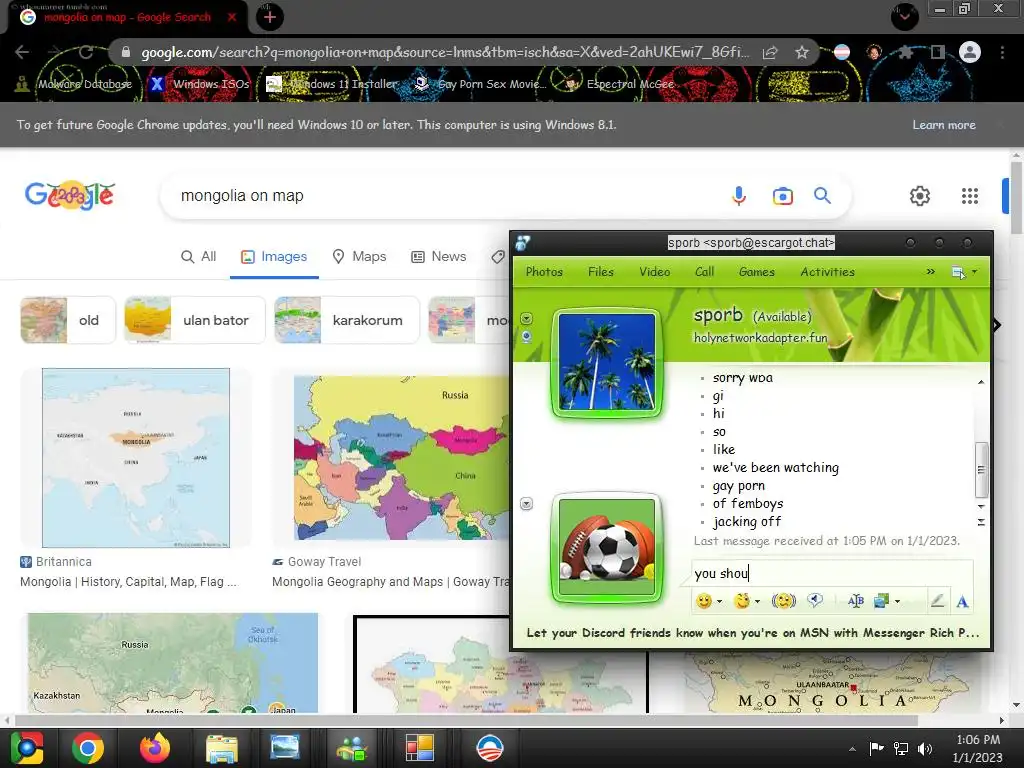Open Firefox from the taskbar
The width and height of the screenshot is (1024, 768).
[155, 748]
